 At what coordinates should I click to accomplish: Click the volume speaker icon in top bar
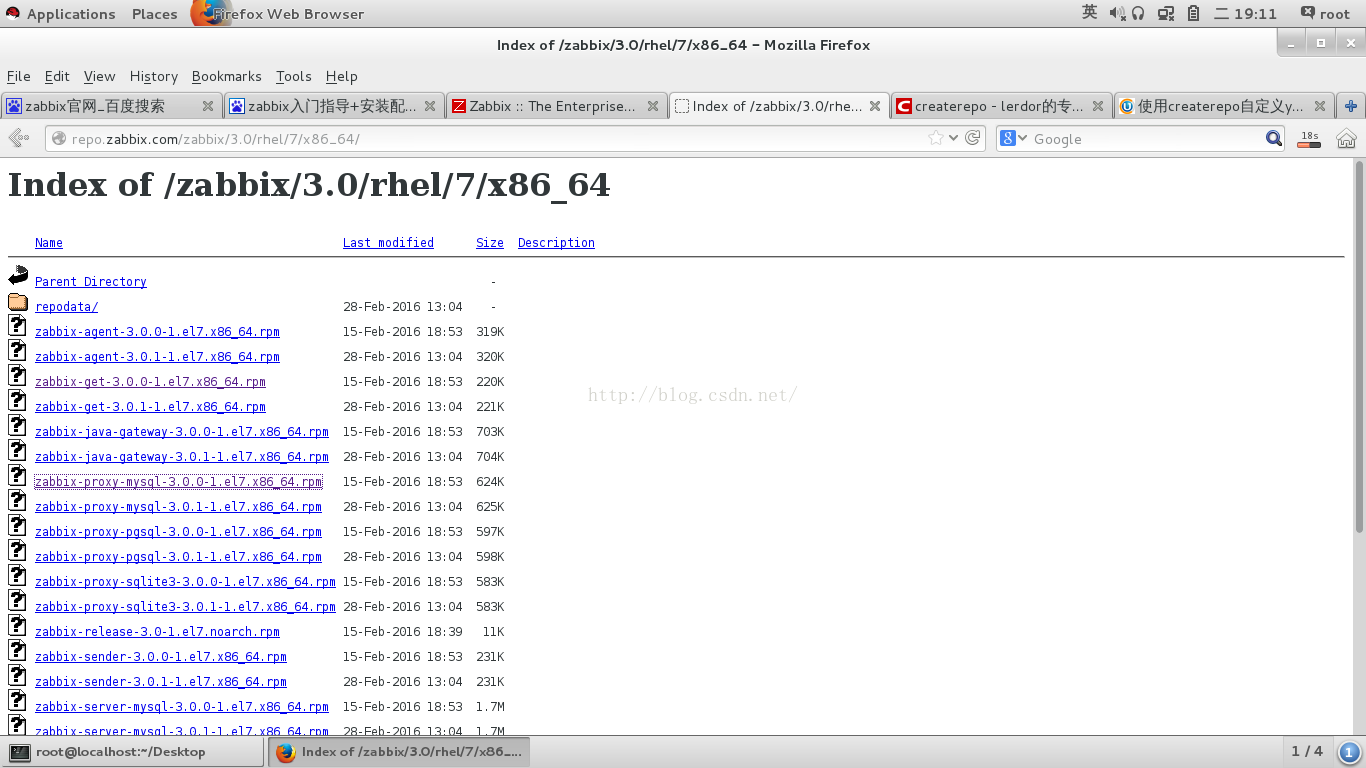point(1116,13)
